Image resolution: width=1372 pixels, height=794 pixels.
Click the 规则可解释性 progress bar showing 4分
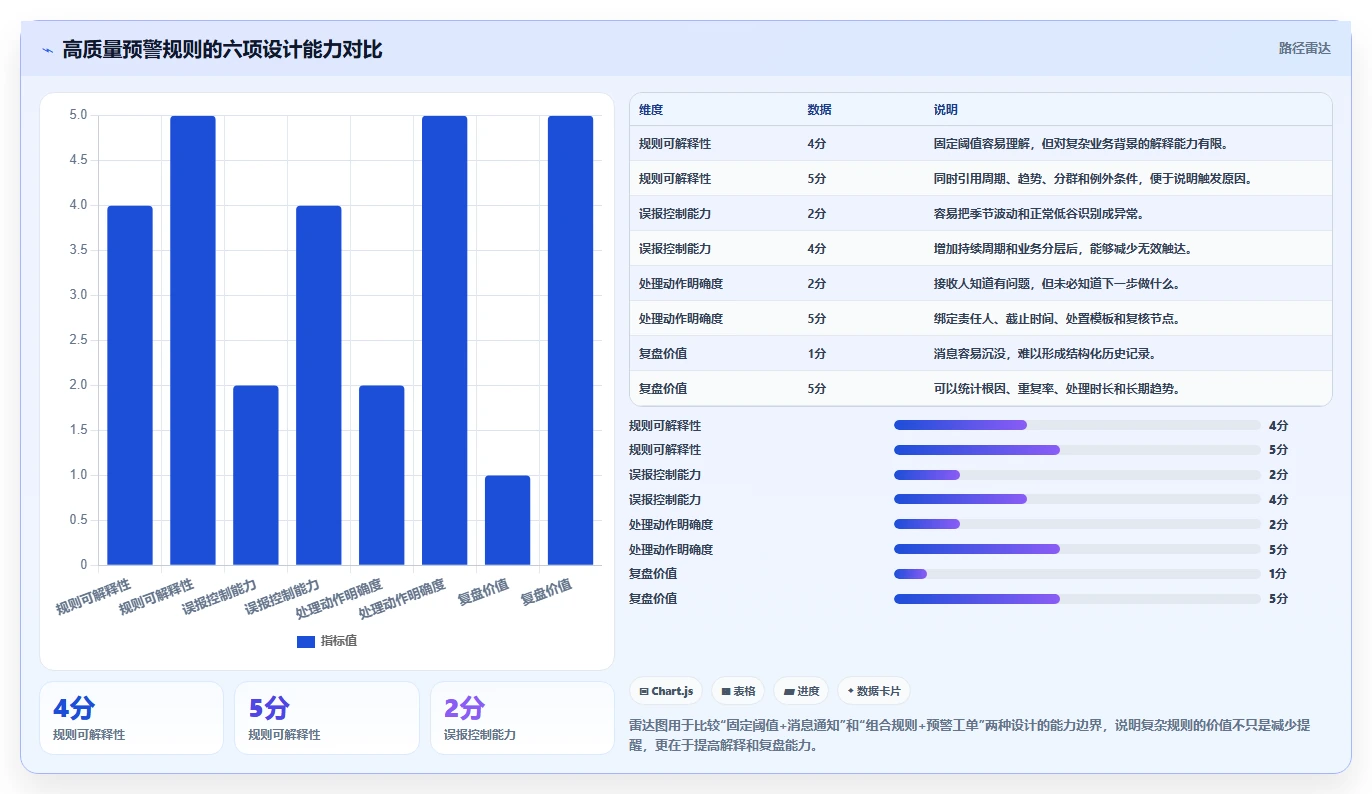pos(1077,425)
